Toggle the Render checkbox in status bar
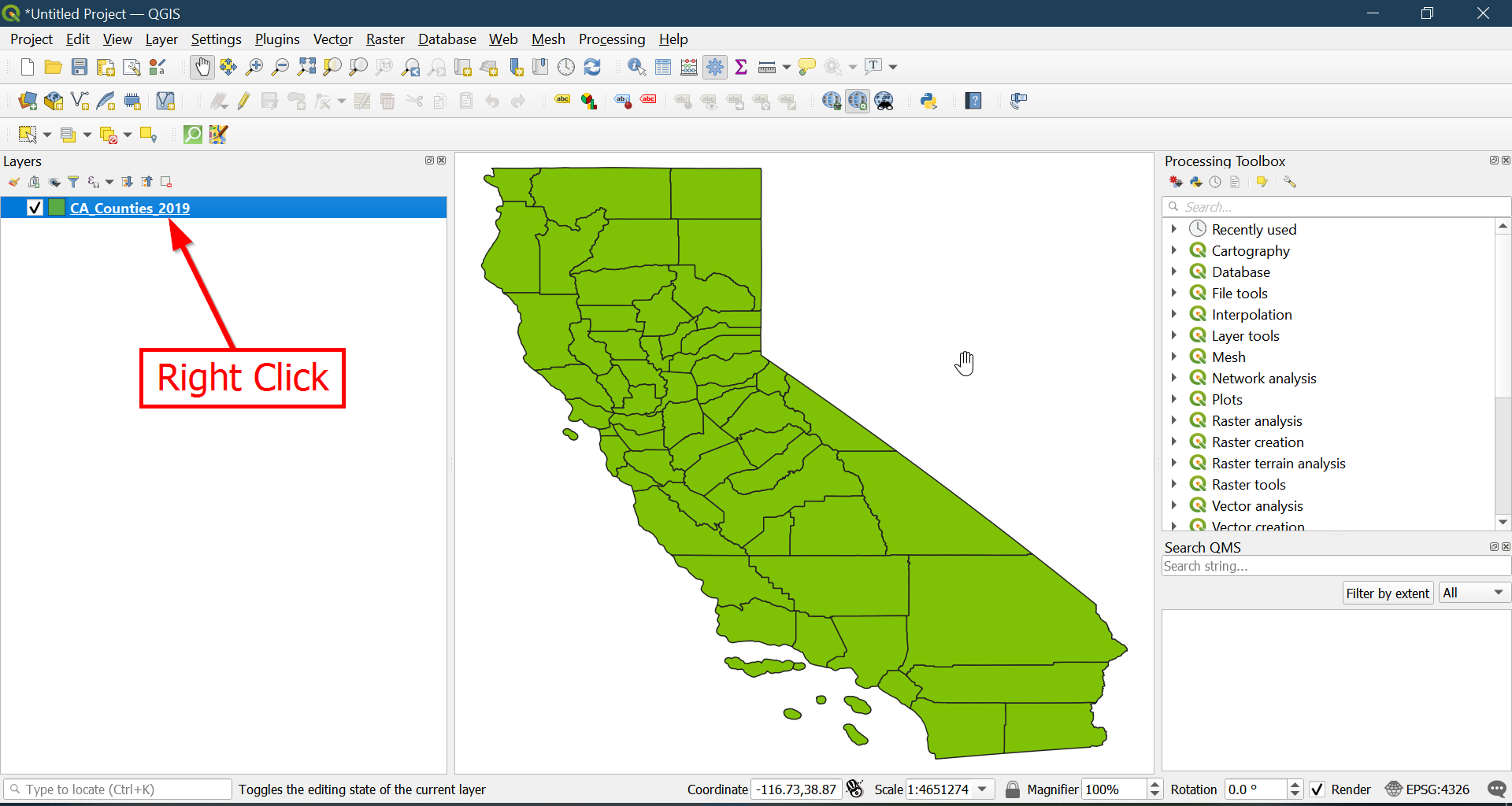1512x806 pixels. [x=1317, y=789]
